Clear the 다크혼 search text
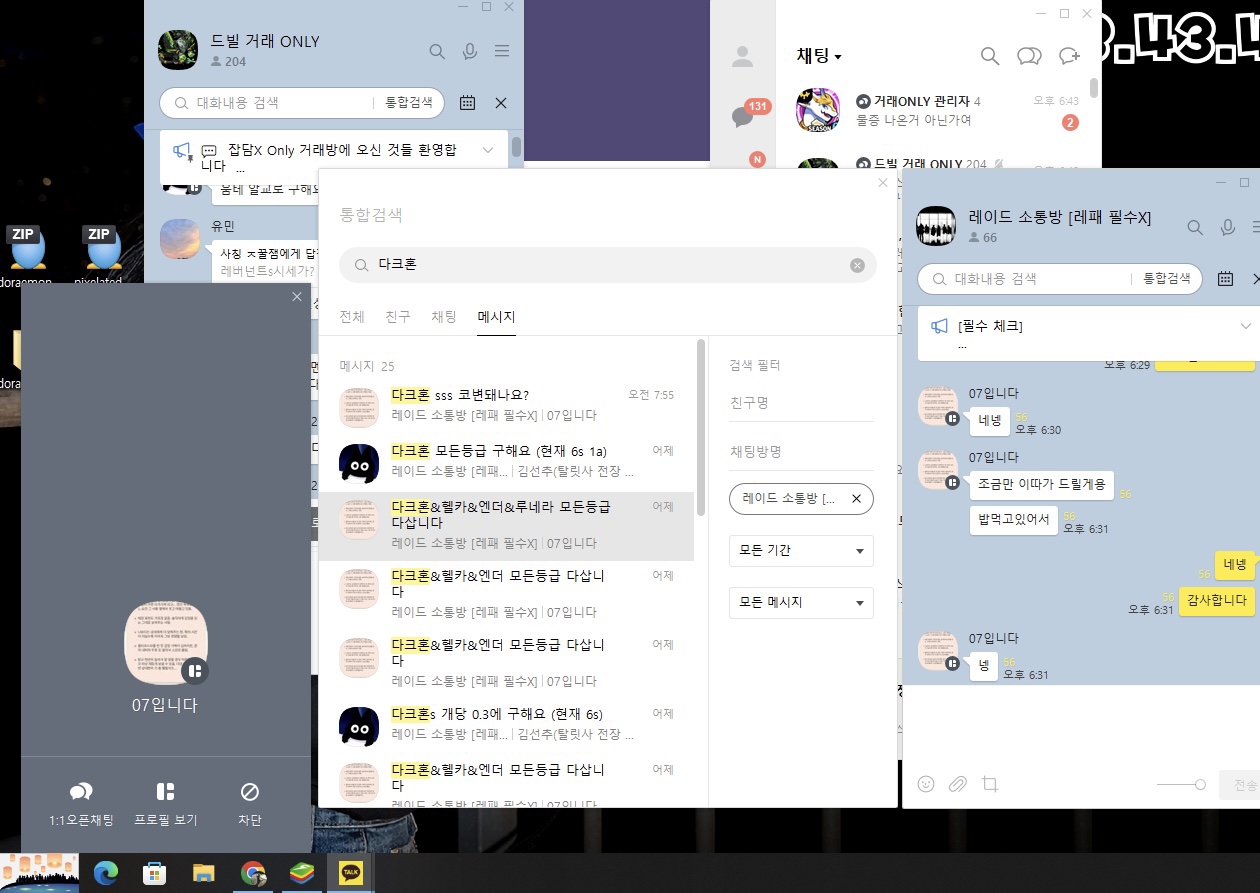Viewport: 1260px width, 893px height. (857, 265)
